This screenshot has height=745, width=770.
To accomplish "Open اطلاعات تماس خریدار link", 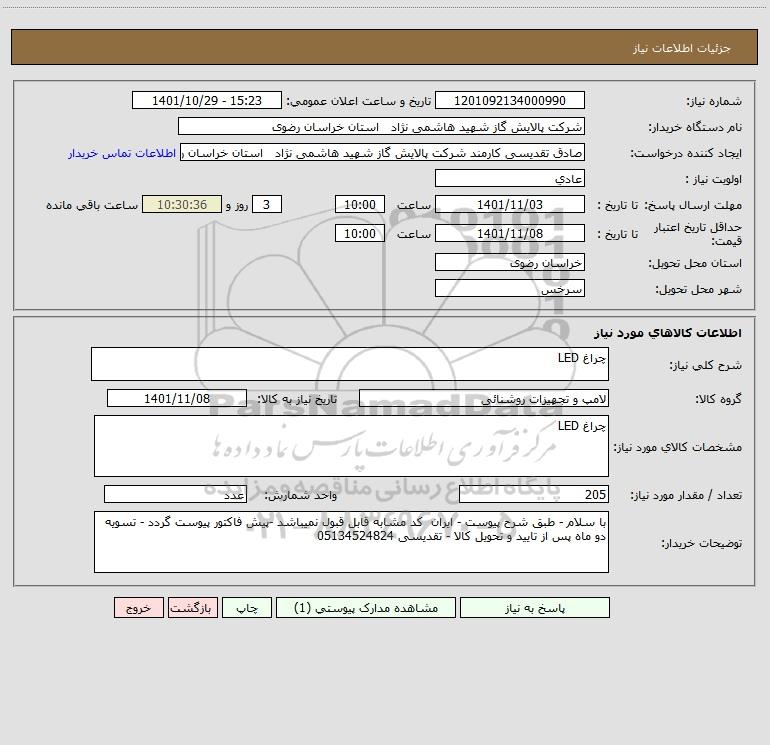I will tap(122, 153).
